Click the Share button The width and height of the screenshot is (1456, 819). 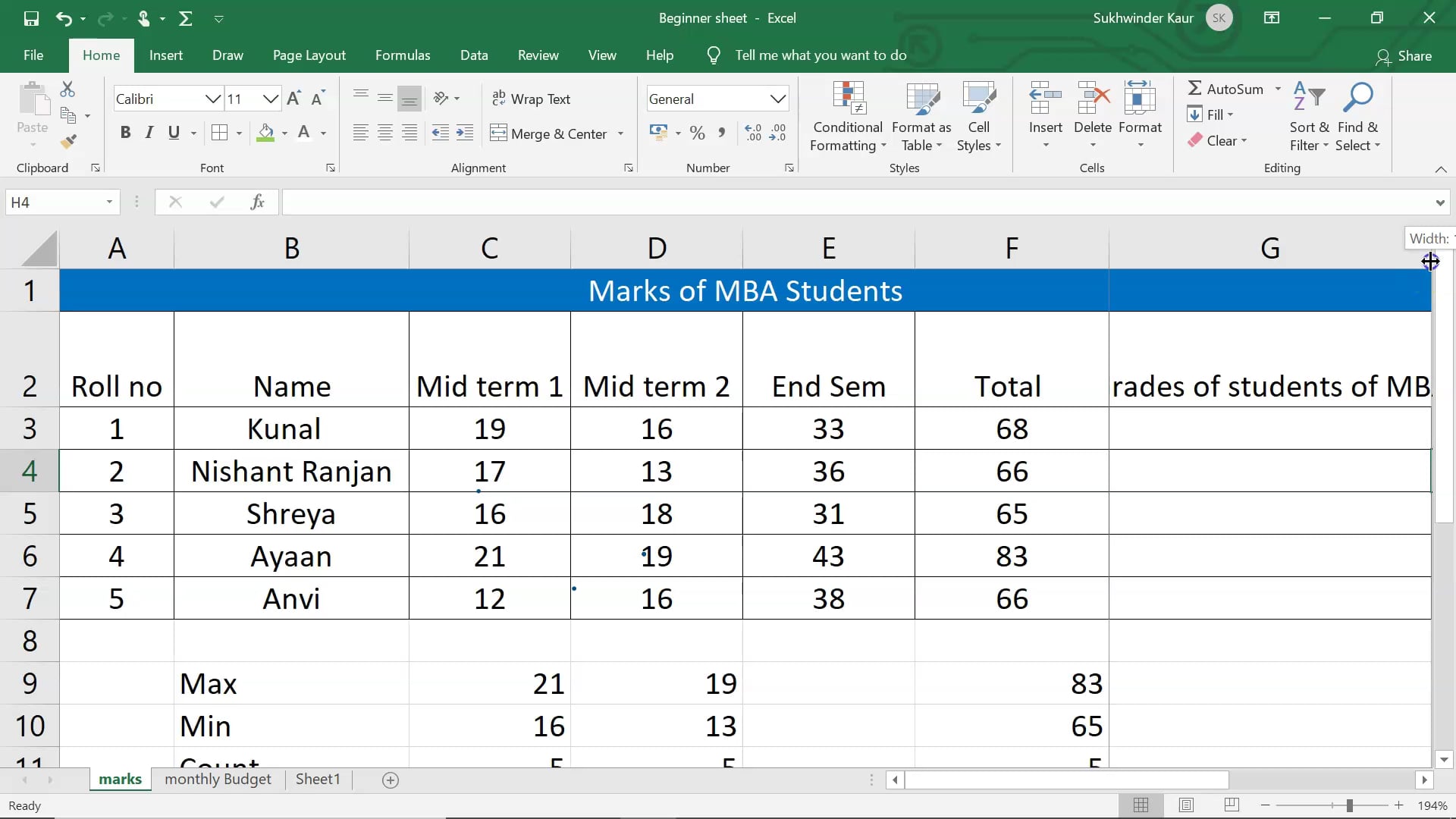click(x=1406, y=56)
